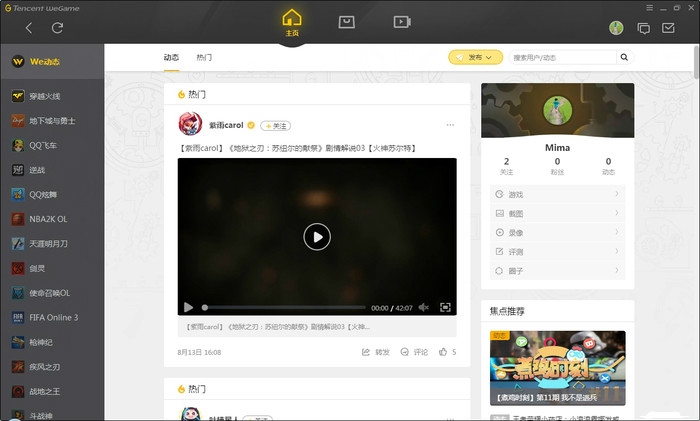Open 地下城与勇士 game in sidebar

pos(52,121)
